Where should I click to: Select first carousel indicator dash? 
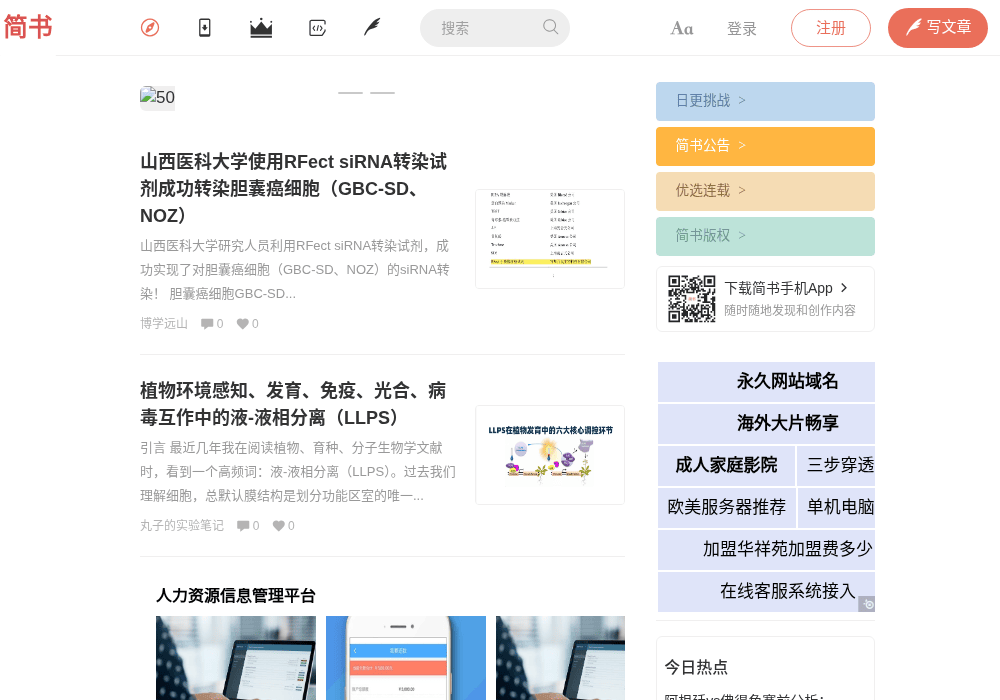tap(350, 93)
